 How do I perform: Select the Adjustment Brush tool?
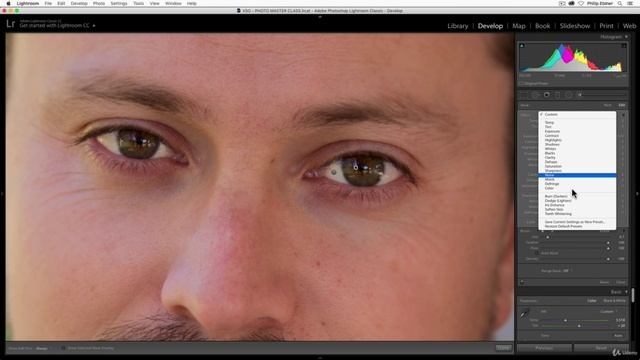point(579,95)
